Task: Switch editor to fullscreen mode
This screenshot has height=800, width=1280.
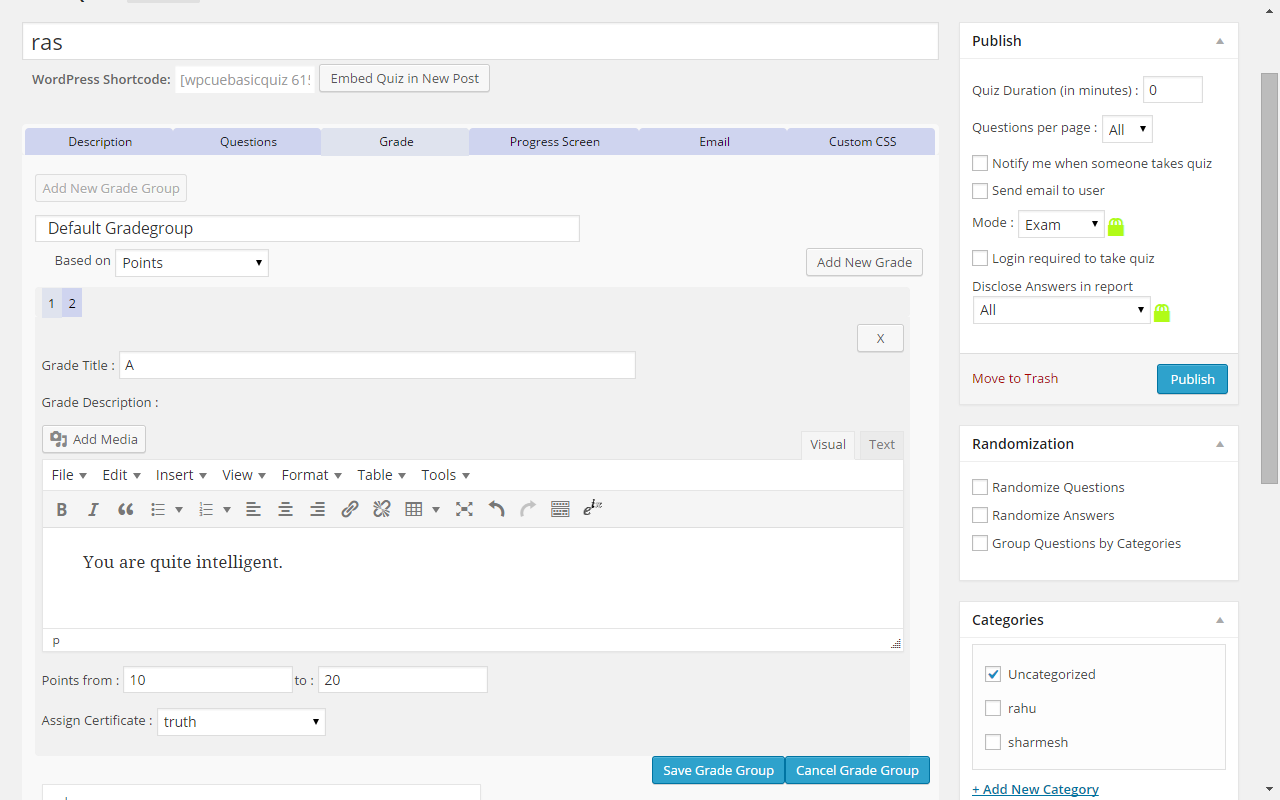Action: point(464,509)
